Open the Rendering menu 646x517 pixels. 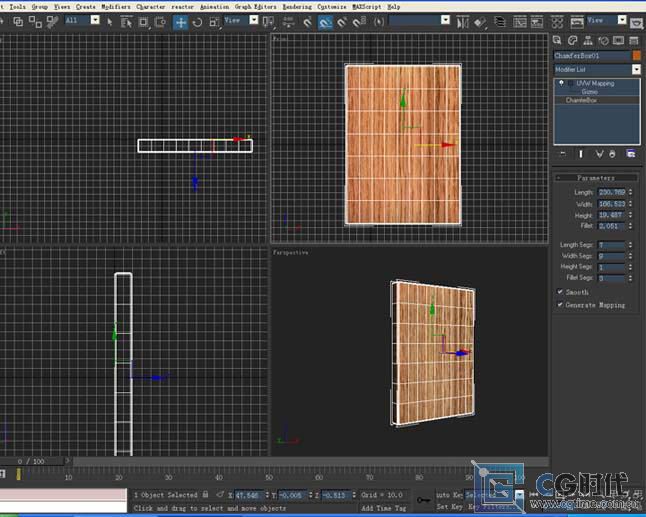pyautogui.click(x=297, y=7)
